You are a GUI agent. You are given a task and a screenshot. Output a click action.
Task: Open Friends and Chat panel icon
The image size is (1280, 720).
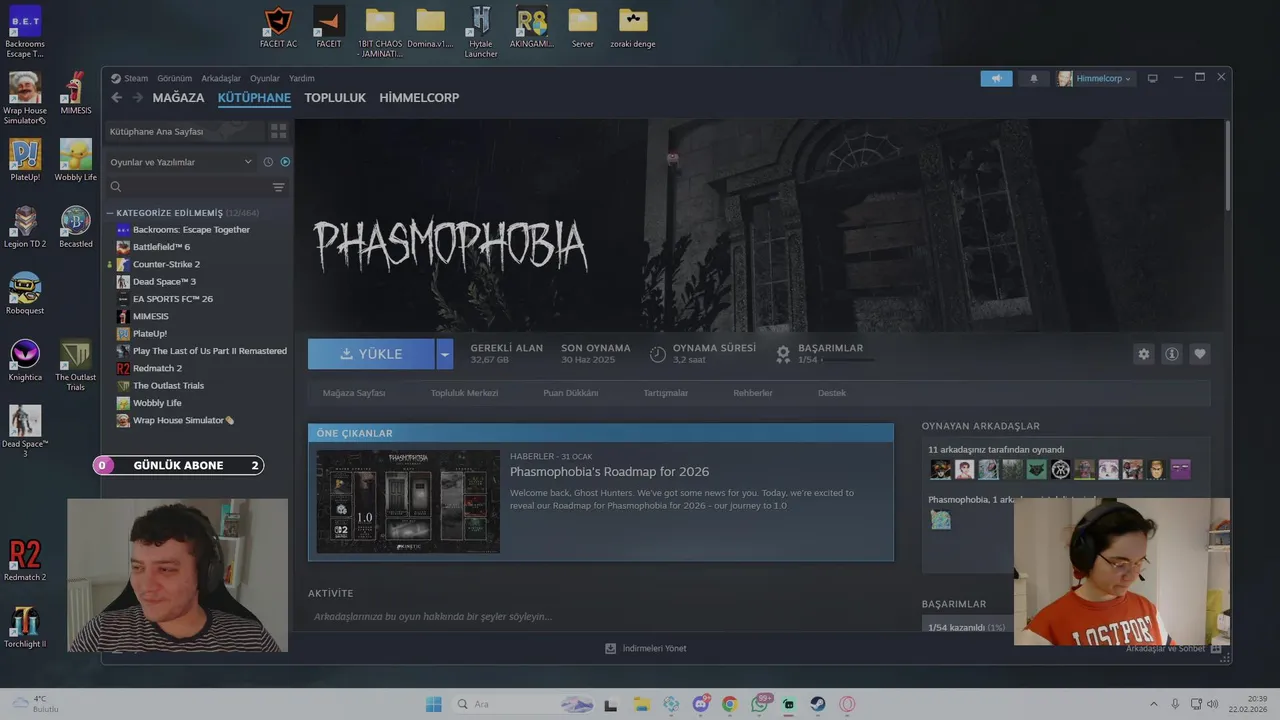pos(1216,649)
